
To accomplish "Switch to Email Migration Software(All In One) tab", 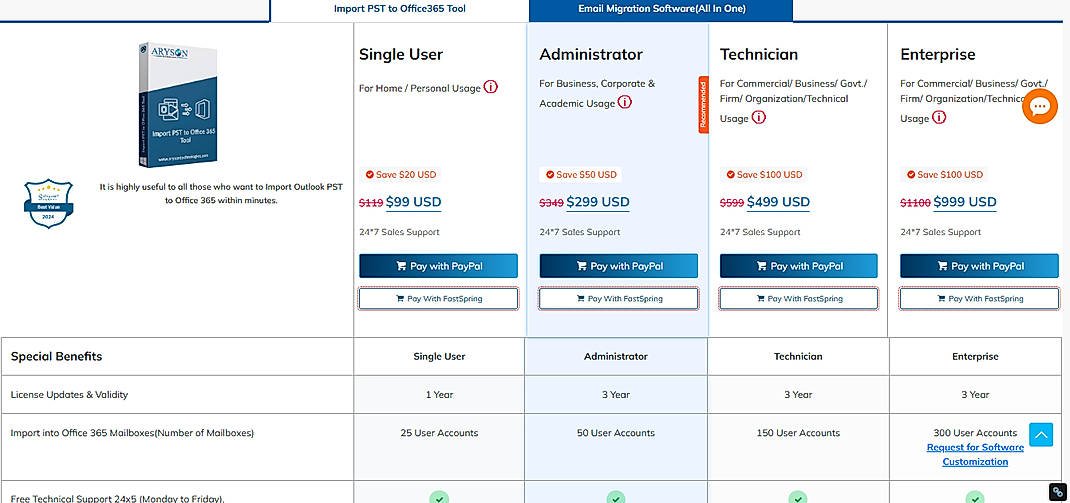I will click(661, 10).
